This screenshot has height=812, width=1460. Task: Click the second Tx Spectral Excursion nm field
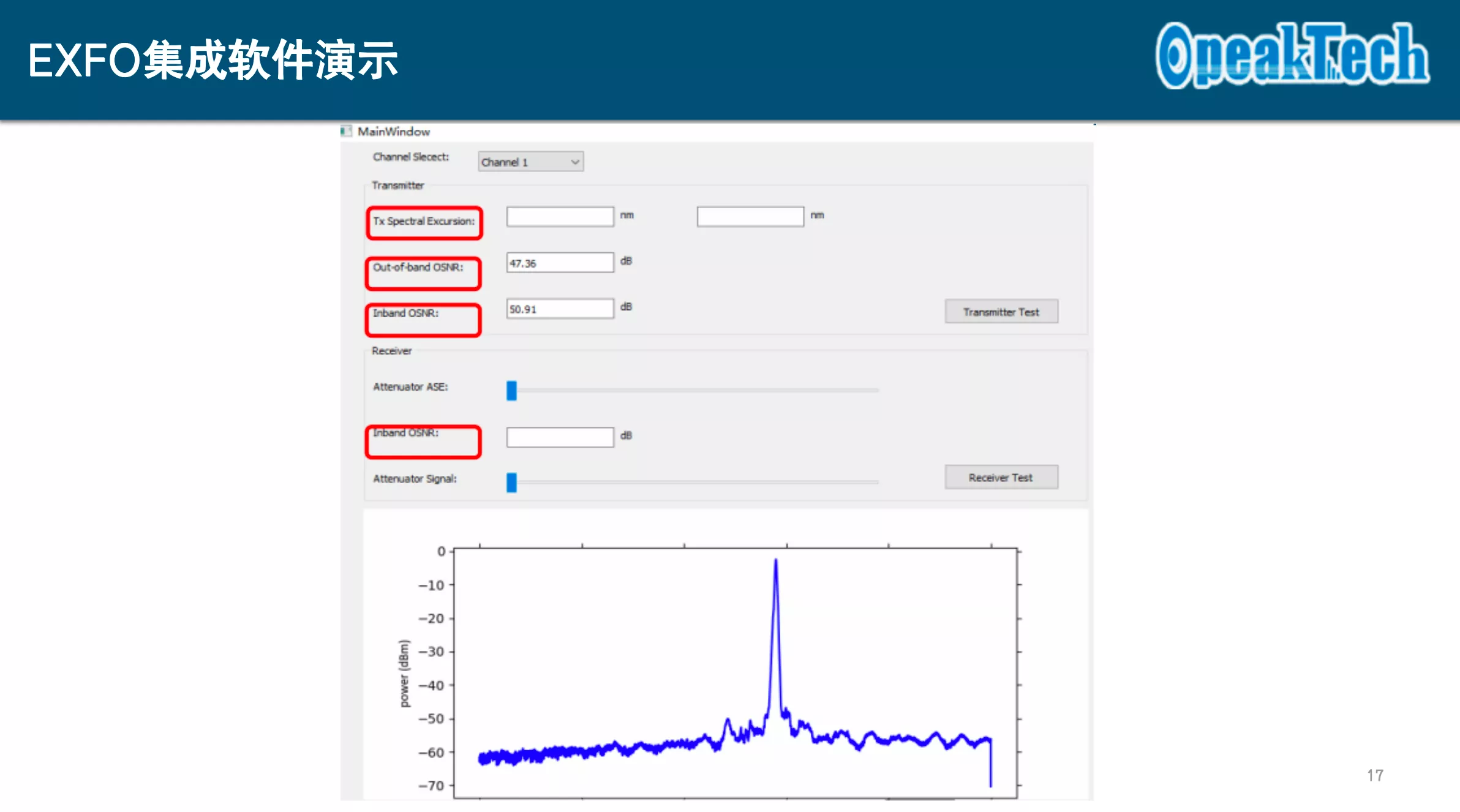pos(750,216)
